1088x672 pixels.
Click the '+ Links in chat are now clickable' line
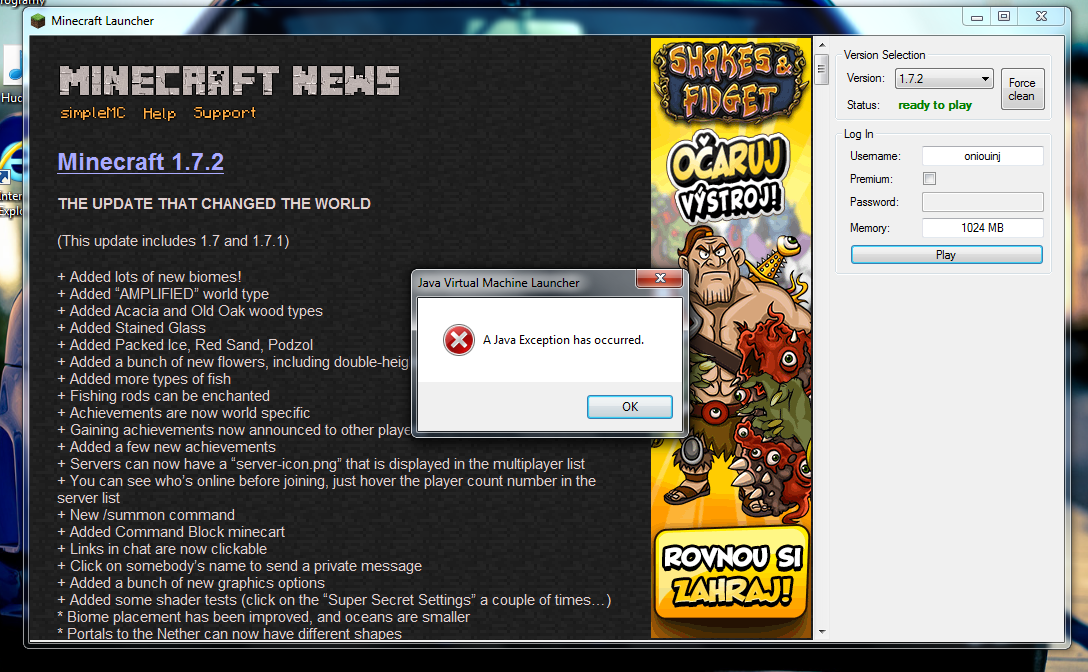pos(162,549)
